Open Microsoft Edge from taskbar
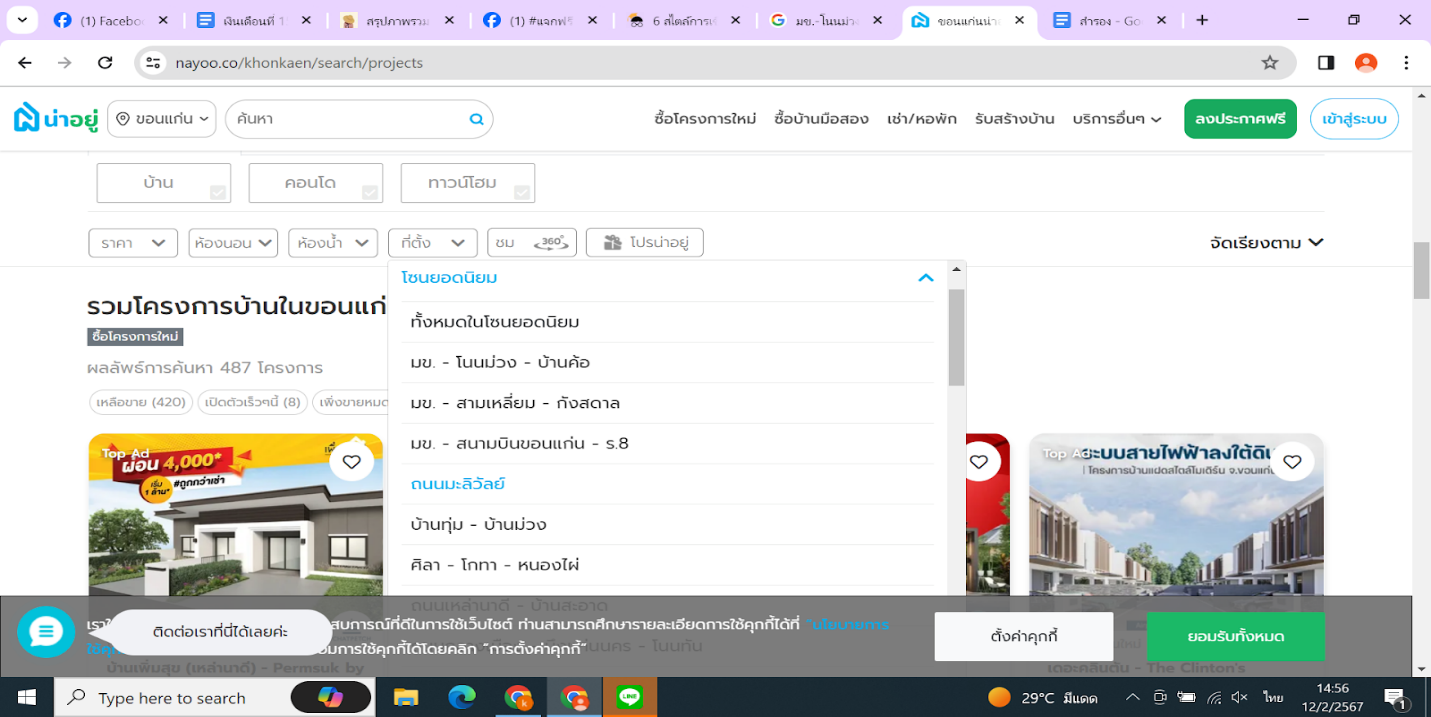 (461, 697)
